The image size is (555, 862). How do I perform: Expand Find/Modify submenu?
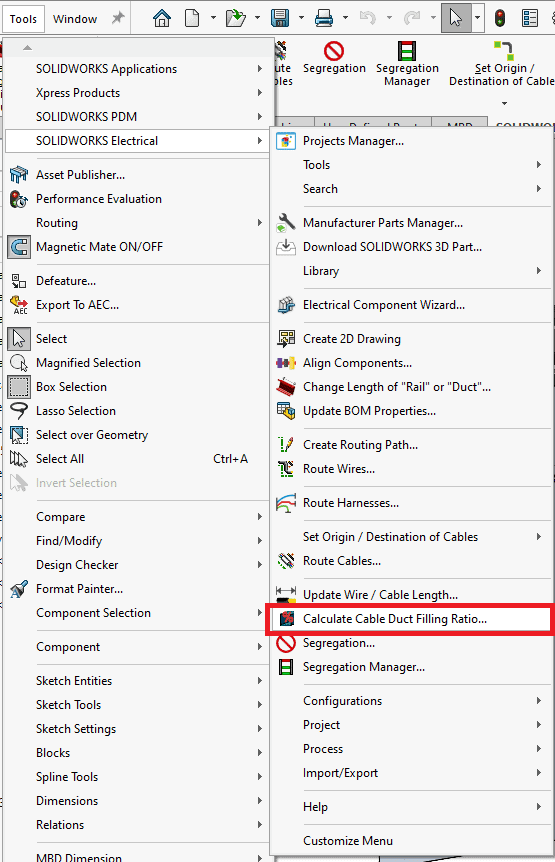pos(137,541)
